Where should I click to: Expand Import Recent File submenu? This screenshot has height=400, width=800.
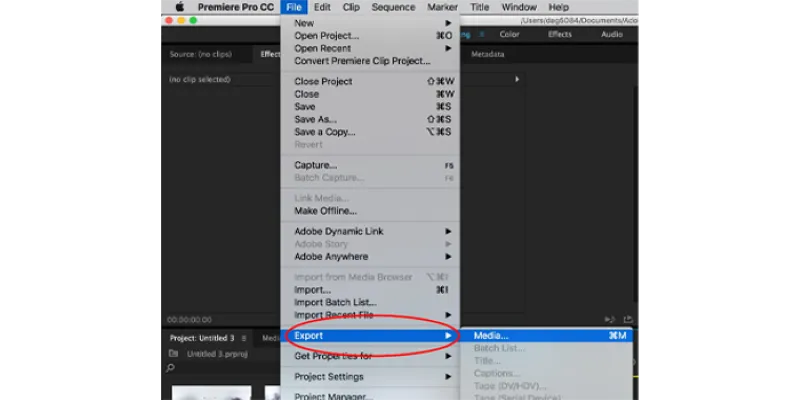[x=370, y=315]
